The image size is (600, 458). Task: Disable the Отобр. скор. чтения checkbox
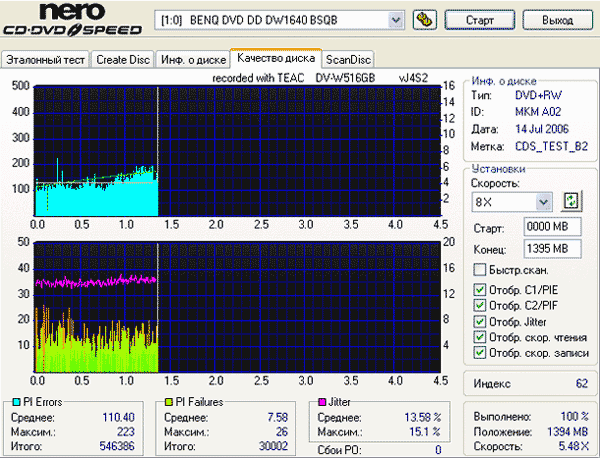click(480, 337)
